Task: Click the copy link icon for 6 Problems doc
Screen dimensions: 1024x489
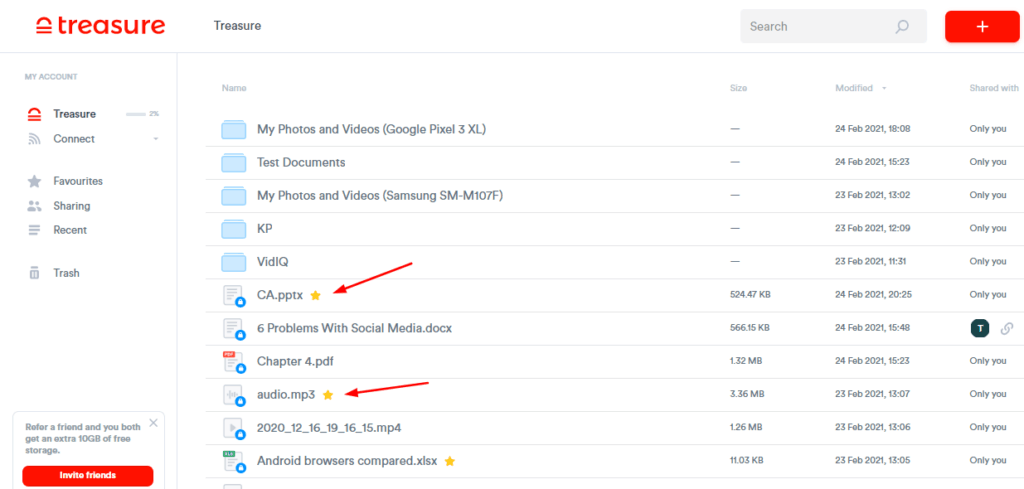Action: tap(1007, 328)
